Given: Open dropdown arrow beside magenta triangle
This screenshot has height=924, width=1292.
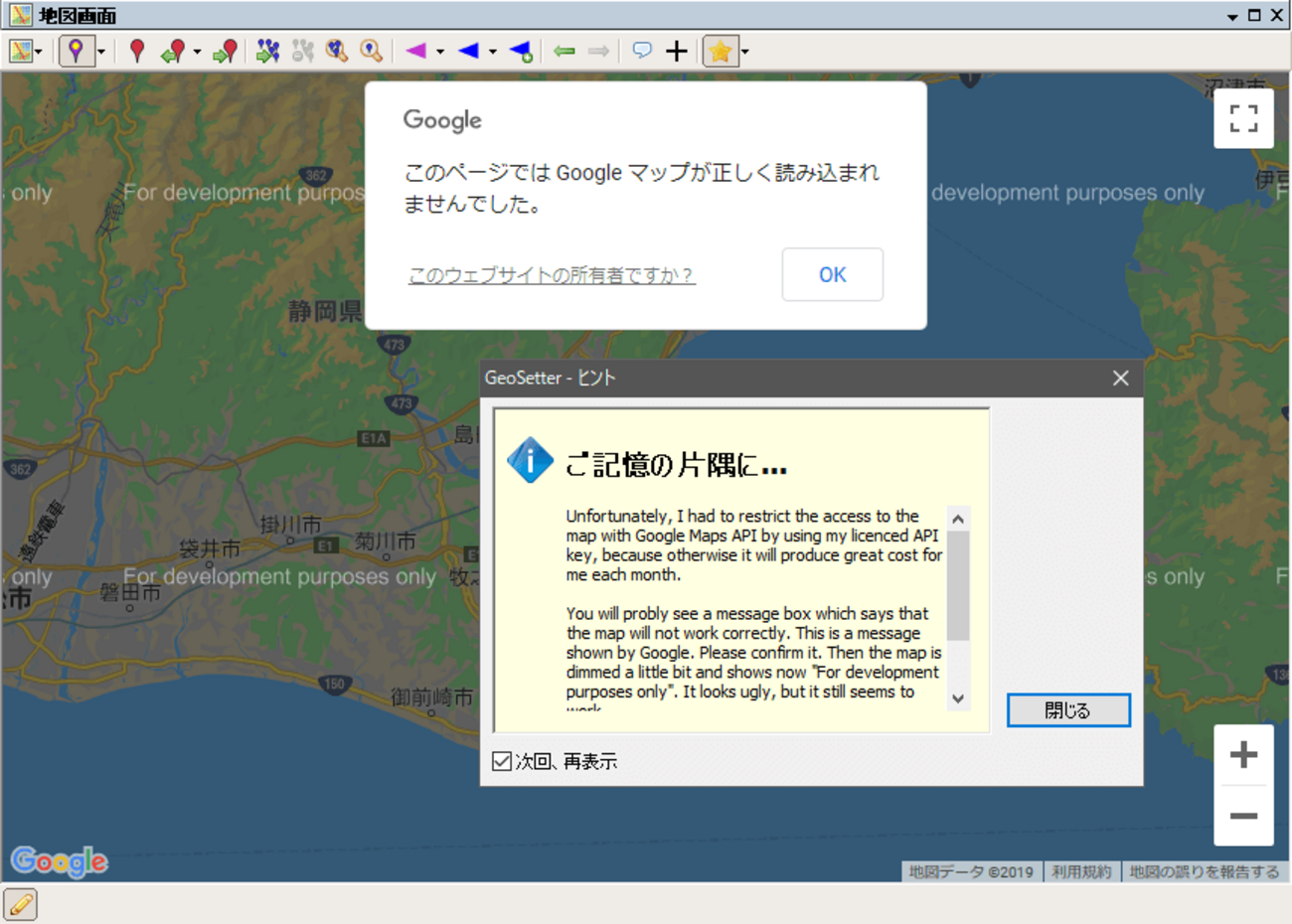Looking at the screenshot, I should [x=440, y=52].
